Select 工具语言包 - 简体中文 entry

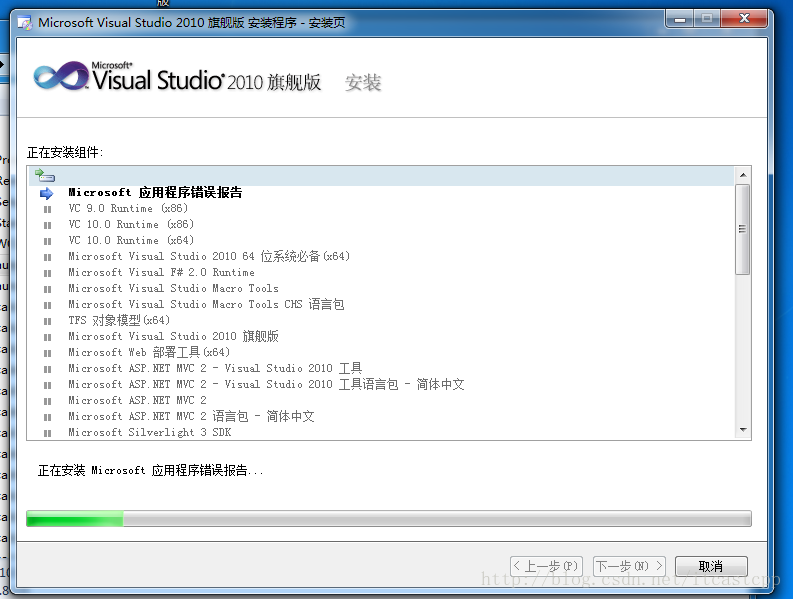267,384
